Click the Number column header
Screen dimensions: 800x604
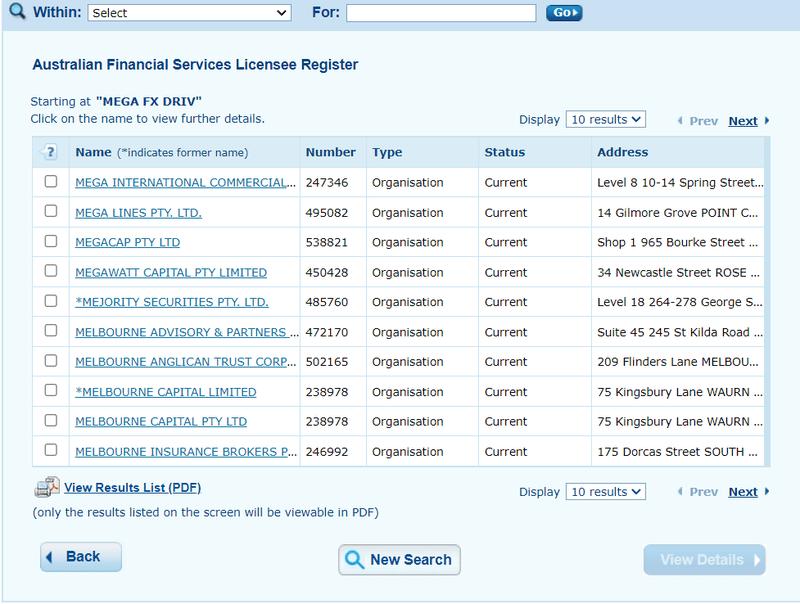coord(331,152)
